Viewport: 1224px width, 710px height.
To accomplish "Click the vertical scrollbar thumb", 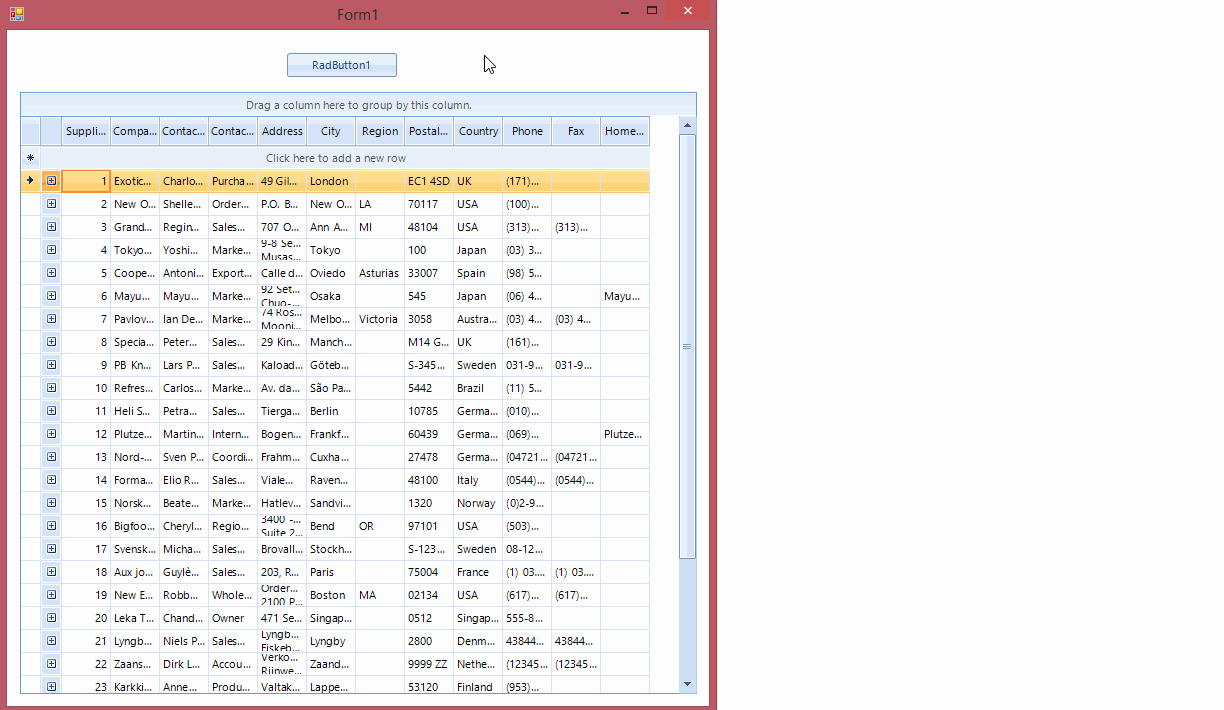I will pos(687,347).
